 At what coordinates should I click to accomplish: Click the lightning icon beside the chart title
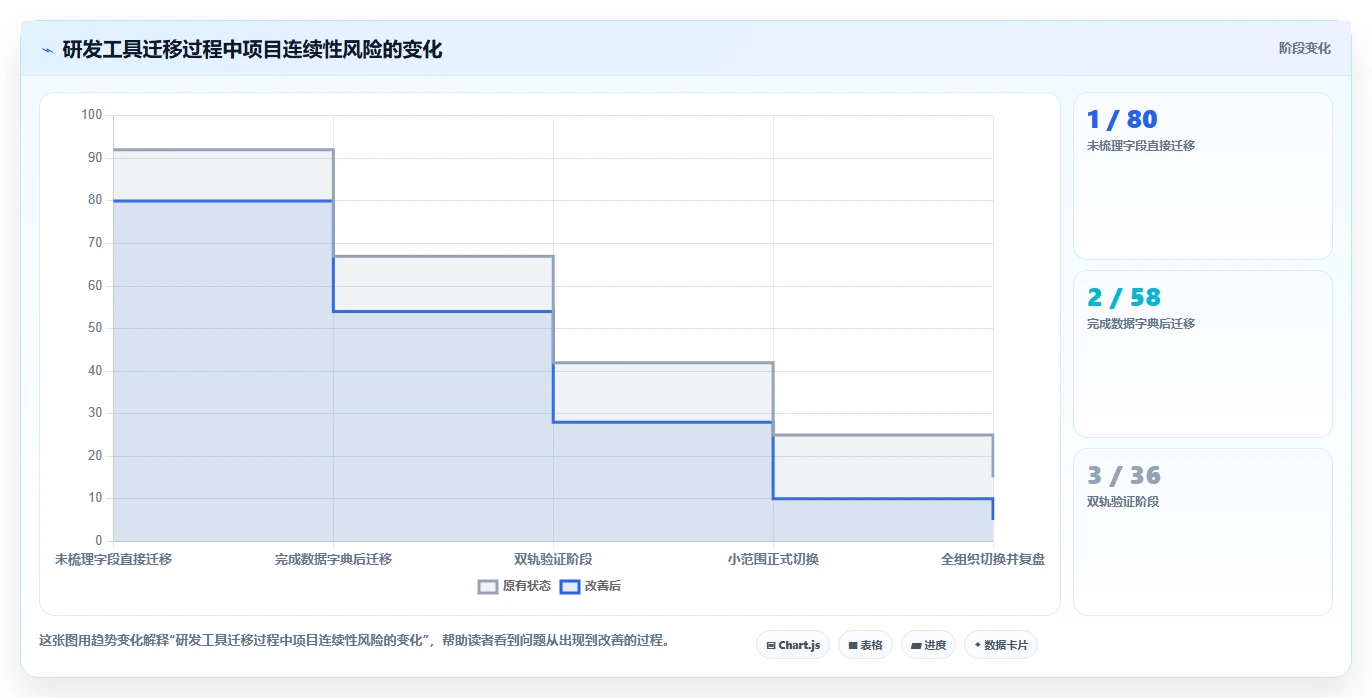pyautogui.click(x=47, y=50)
